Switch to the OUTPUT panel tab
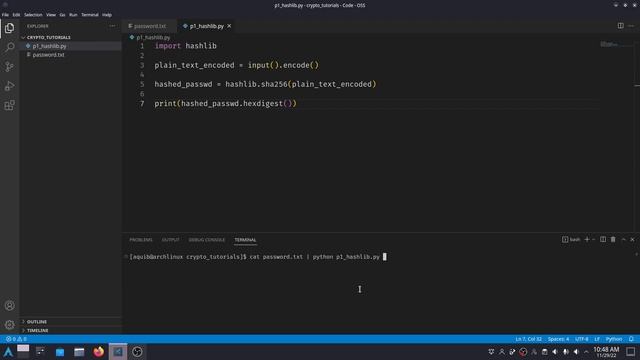The image size is (640, 360). 171,240
